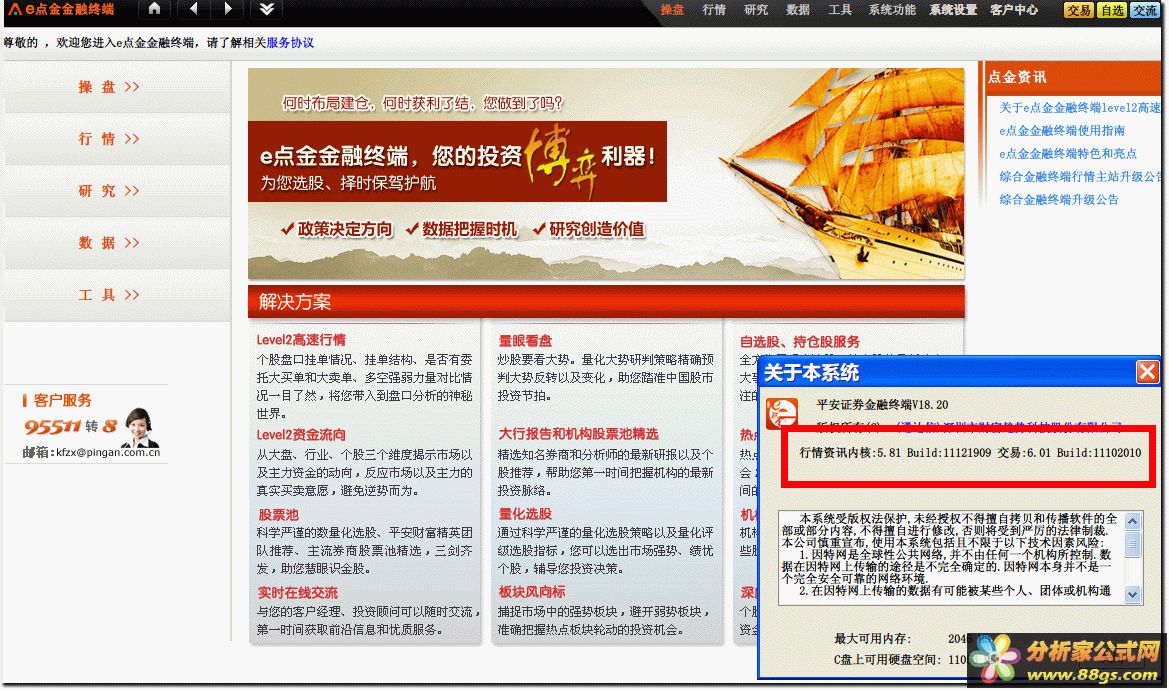This screenshot has height=690, width=1169.
Task: Open the 服务协议 link
Action: [290, 42]
